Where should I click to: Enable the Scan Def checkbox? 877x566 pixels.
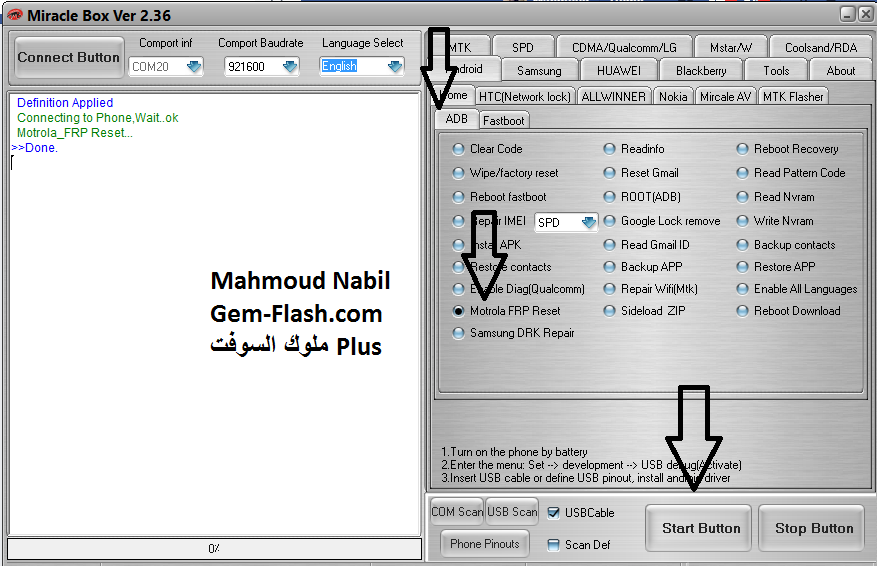[553, 545]
